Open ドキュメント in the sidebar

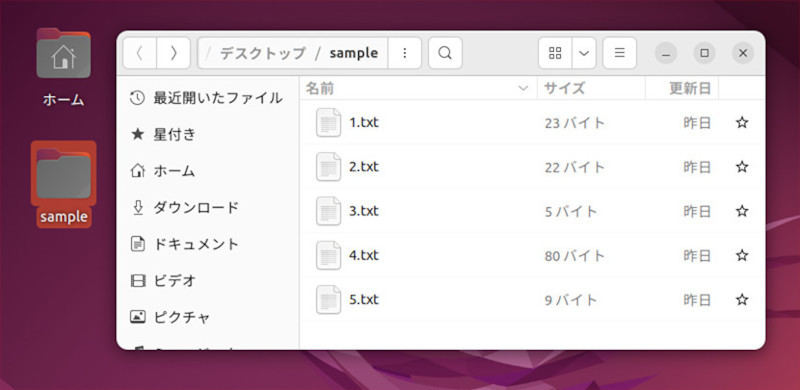pyautogui.click(x=207, y=244)
